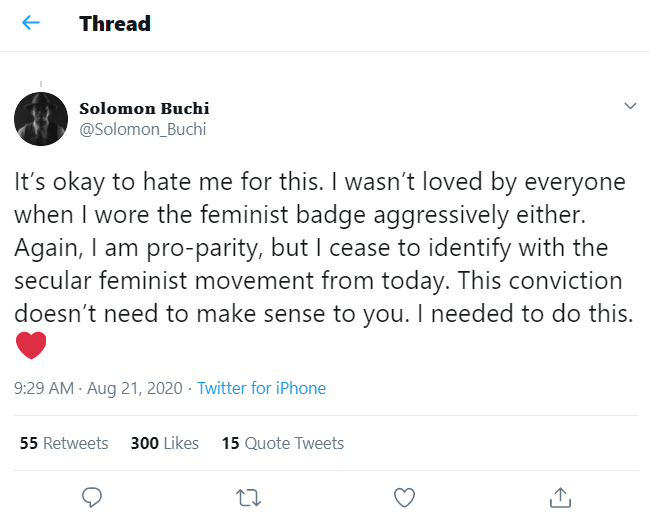Click the thread connector line above the avatar
The width and height of the screenshot is (650, 524).
(40, 86)
